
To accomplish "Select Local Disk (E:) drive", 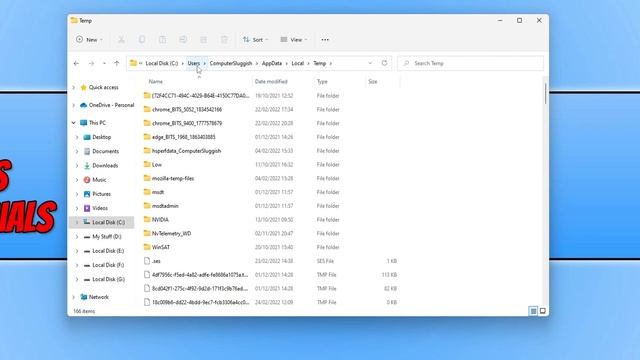I will 104,251.
